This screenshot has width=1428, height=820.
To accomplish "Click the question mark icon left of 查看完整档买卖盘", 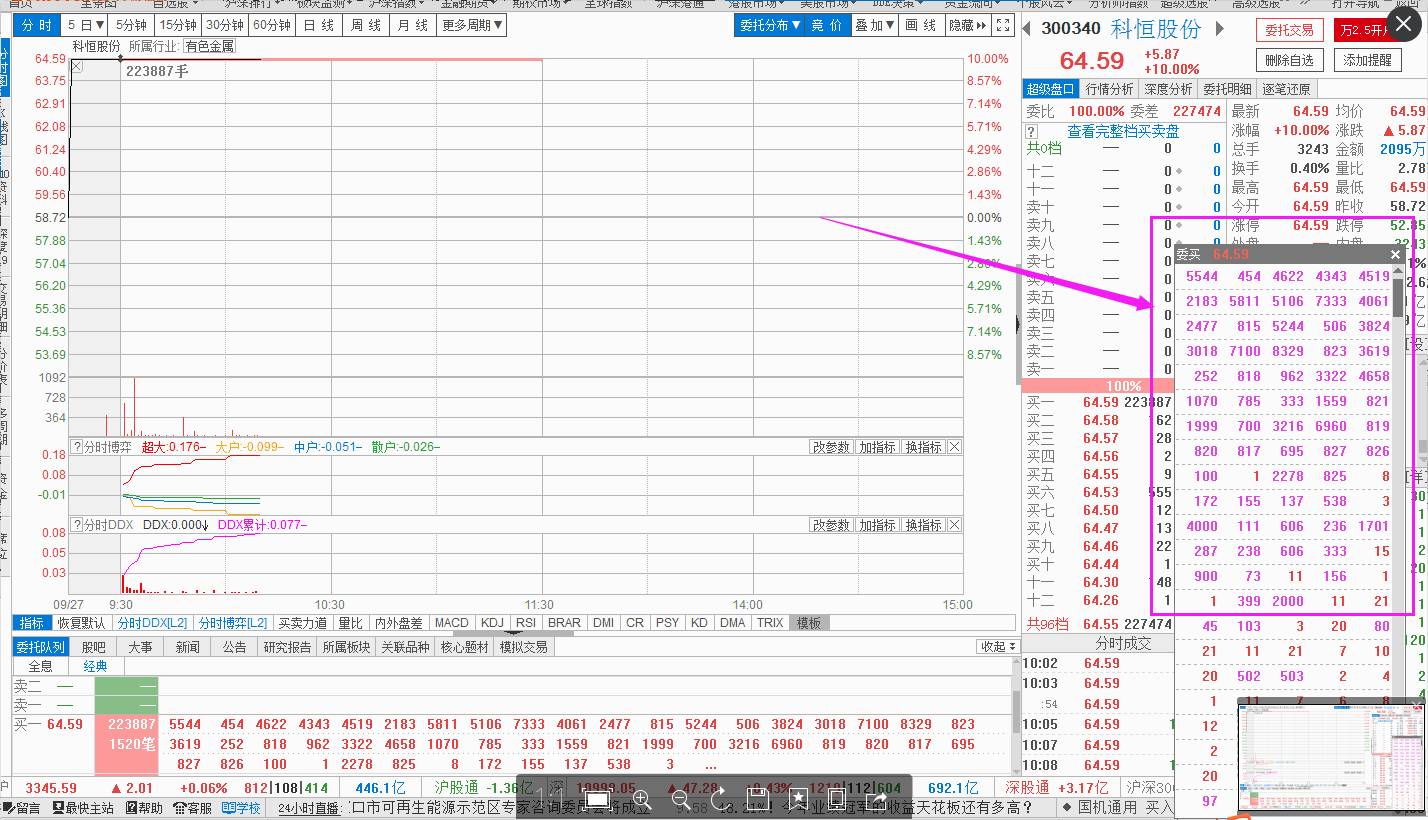I will pyautogui.click(x=1032, y=131).
